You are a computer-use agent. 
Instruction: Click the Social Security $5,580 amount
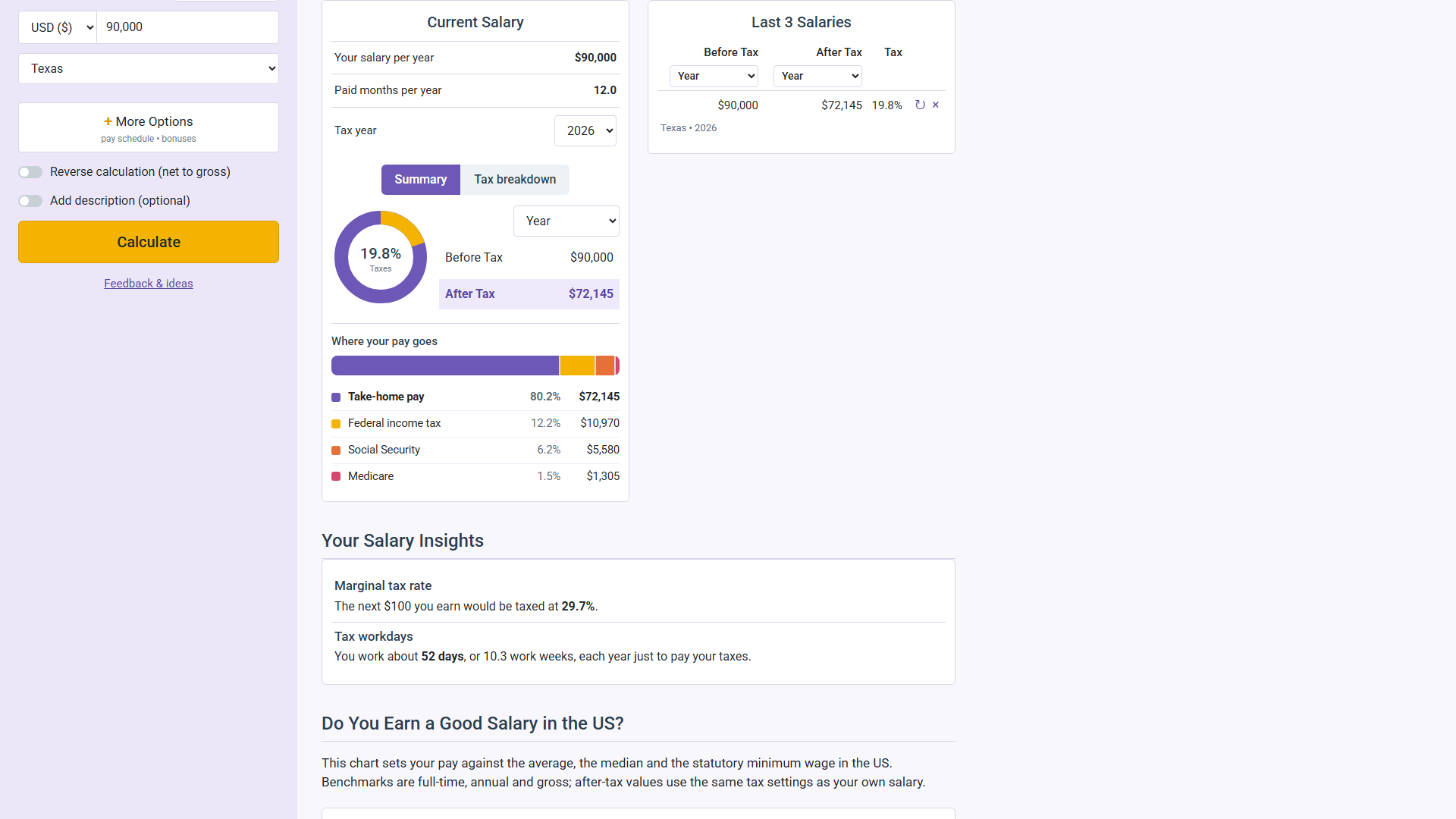(x=603, y=450)
